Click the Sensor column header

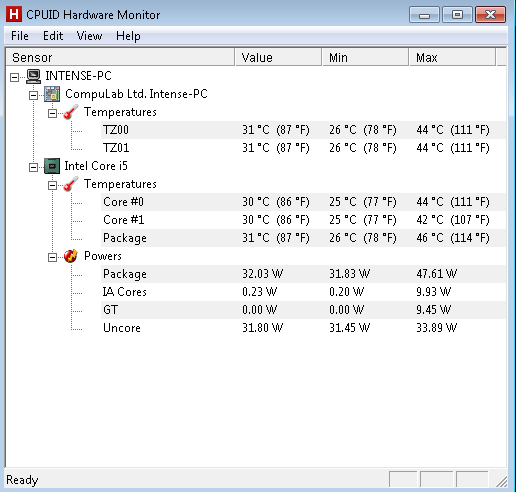(120, 57)
